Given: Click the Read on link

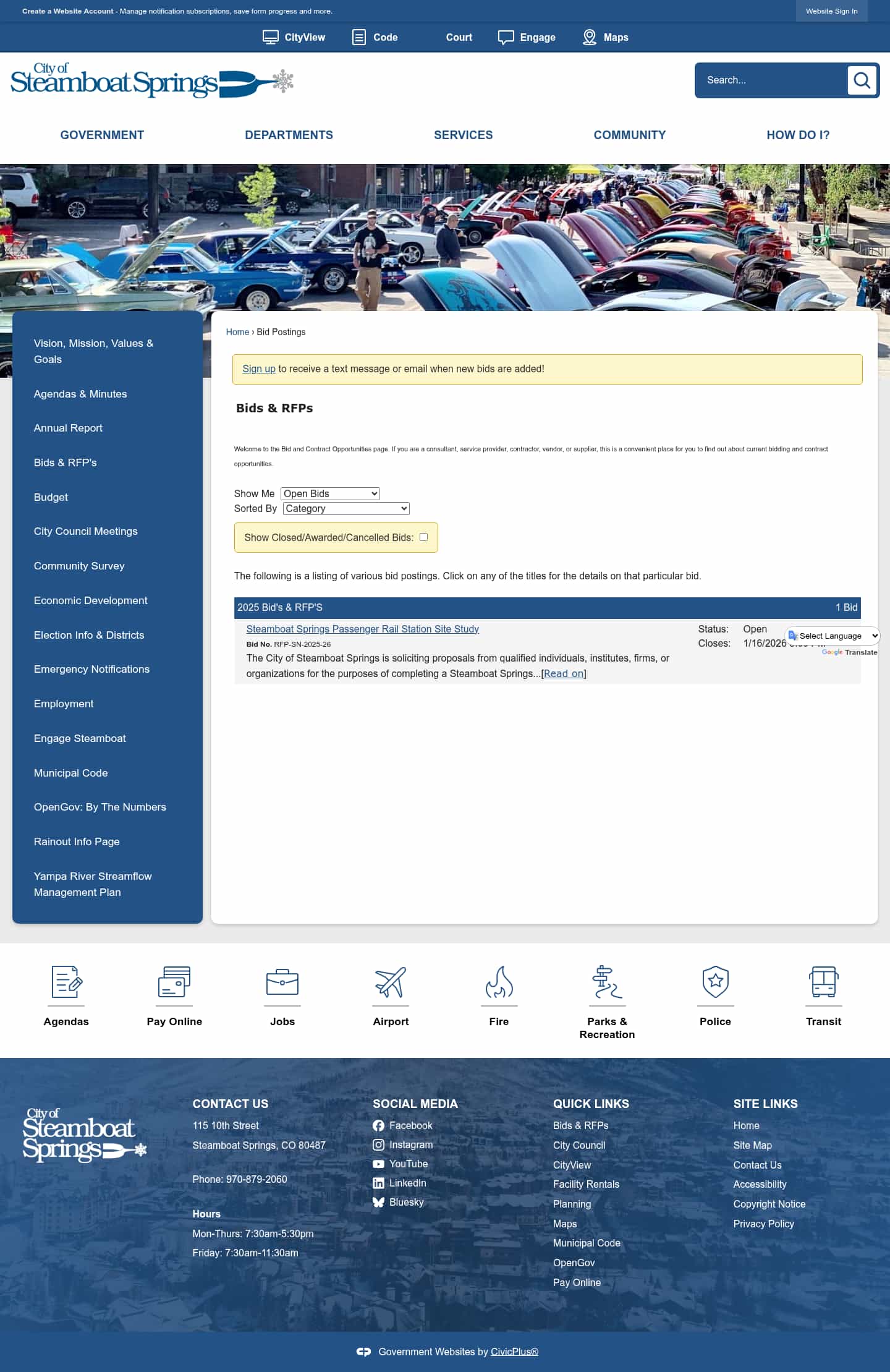Looking at the screenshot, I should [564, 673].
